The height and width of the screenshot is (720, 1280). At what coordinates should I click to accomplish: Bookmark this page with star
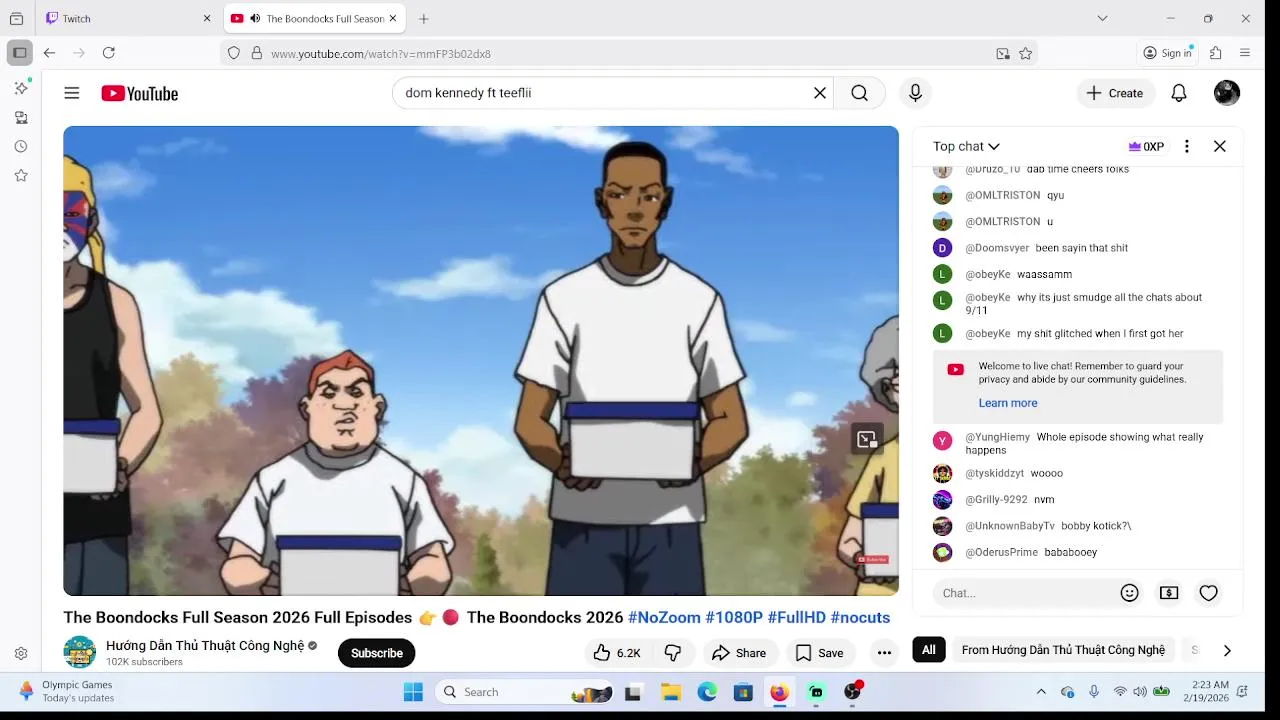click(1025, 53)
